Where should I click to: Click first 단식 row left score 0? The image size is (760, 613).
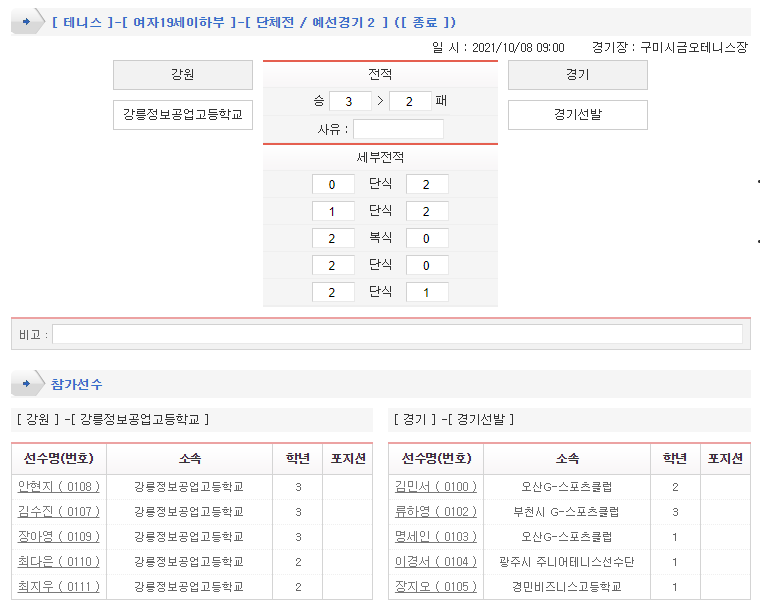(x=333, y=184)
